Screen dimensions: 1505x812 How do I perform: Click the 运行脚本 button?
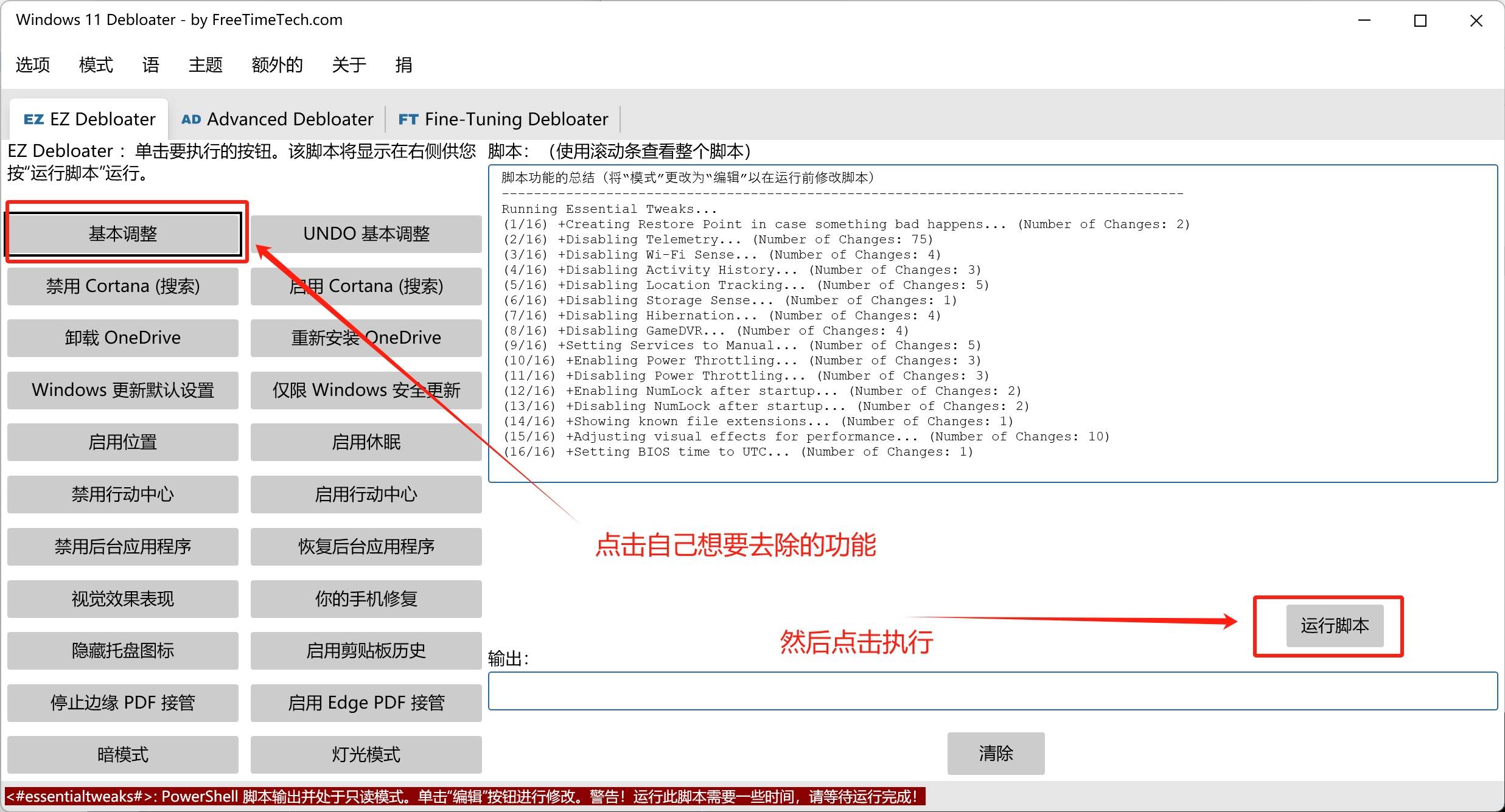point(1335,625)
